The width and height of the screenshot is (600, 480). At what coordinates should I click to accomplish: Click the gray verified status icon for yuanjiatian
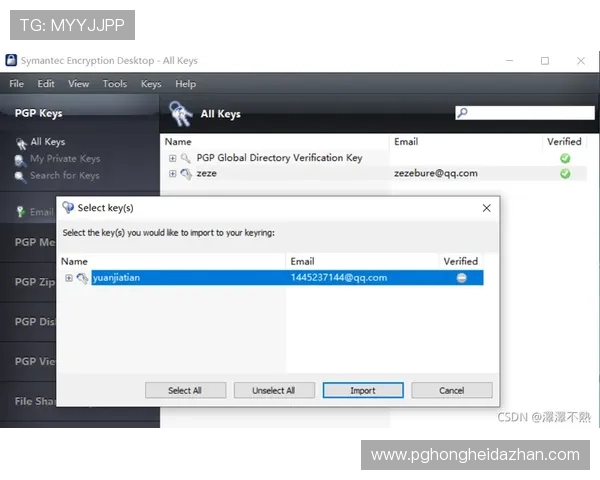pos(461,277)
